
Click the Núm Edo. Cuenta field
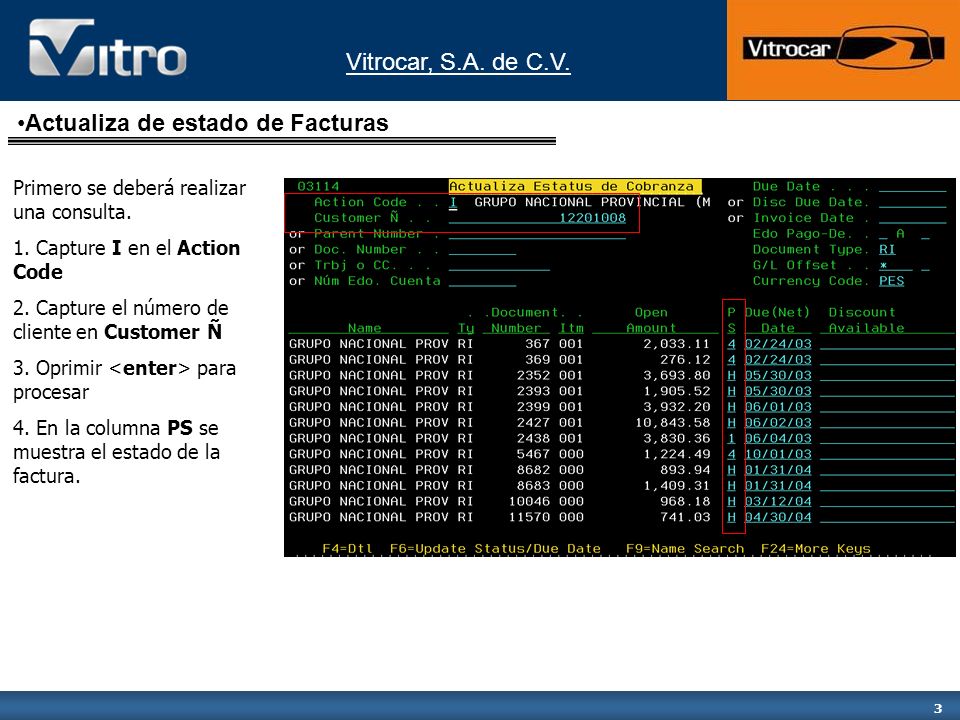482,281
